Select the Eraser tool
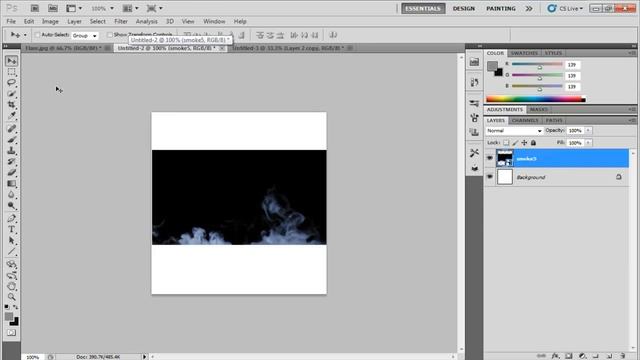This screenshot has width=640, height=360. tap(11, 173)
